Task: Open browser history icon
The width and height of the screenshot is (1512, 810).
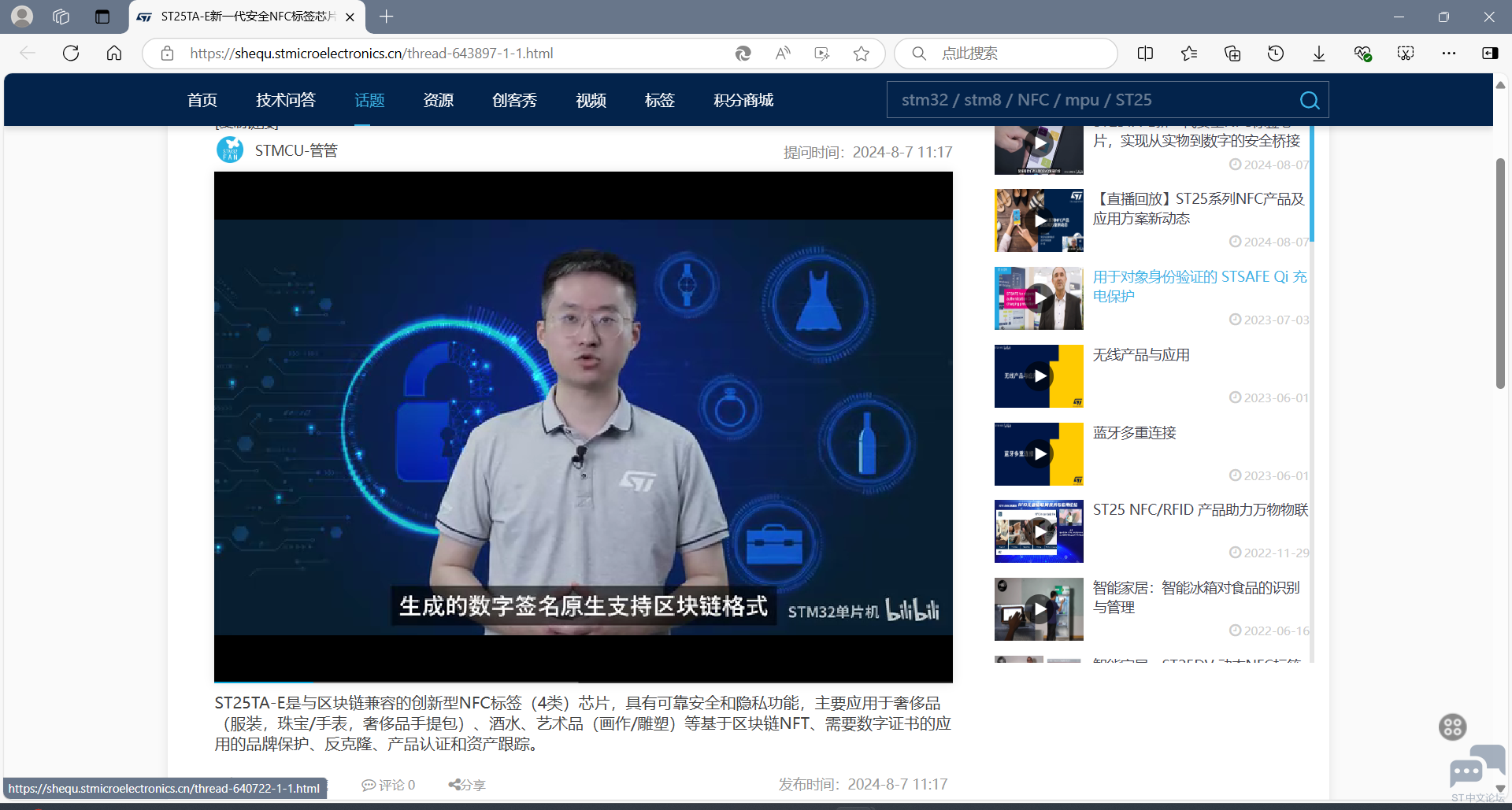Action: click(x=1276, y=53)
